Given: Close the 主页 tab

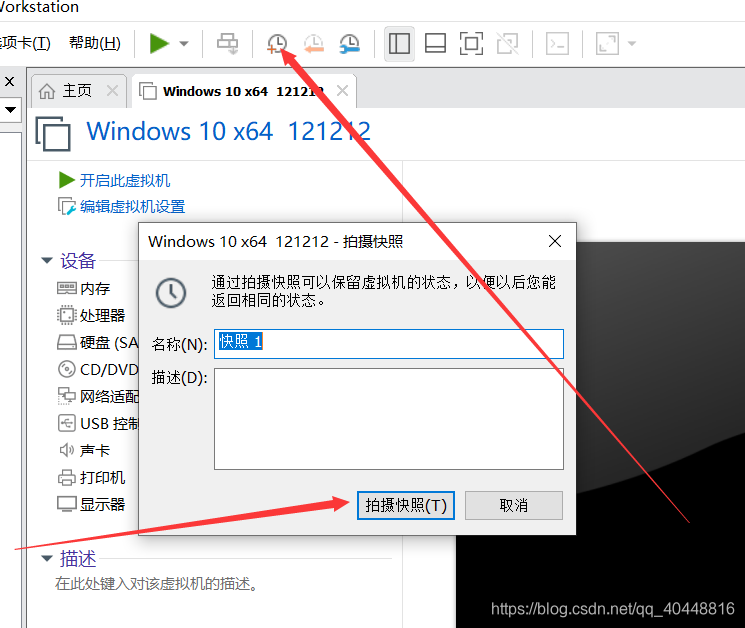Looking at the screenshot, I should point(113,90).
